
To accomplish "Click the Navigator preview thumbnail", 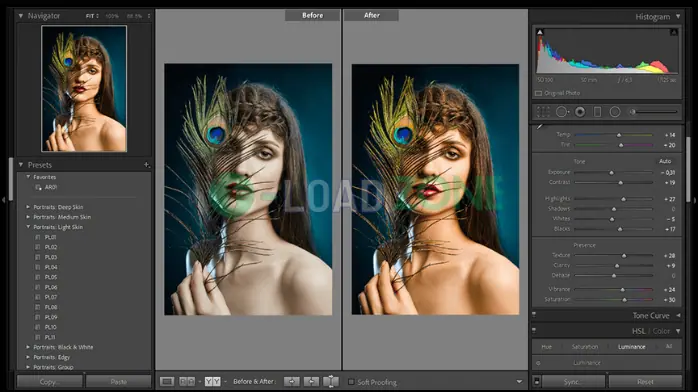I will coord(84,89).
